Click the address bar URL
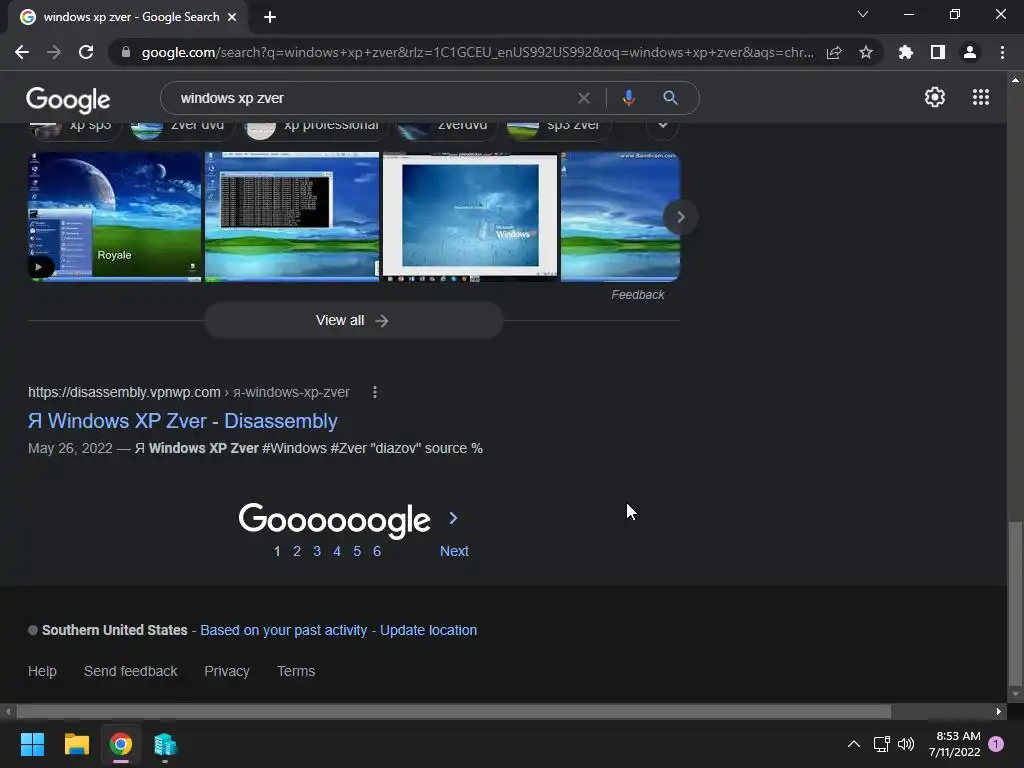The image size is (1024, 768). [477, 52]
